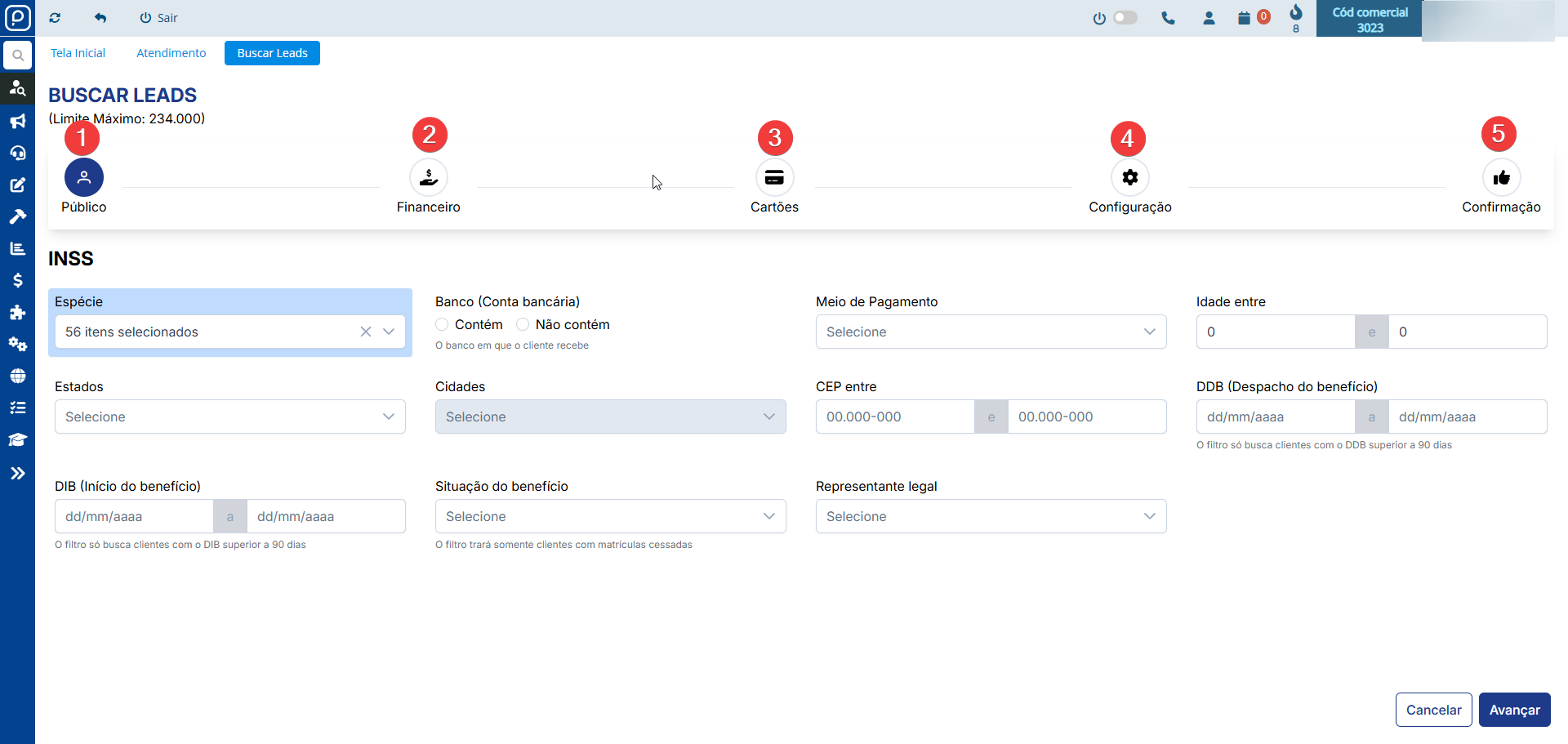Switch to the Tela Inicial tab
Image resolution: width=1568 pixels, height=744 pixels.
(78, 53)
